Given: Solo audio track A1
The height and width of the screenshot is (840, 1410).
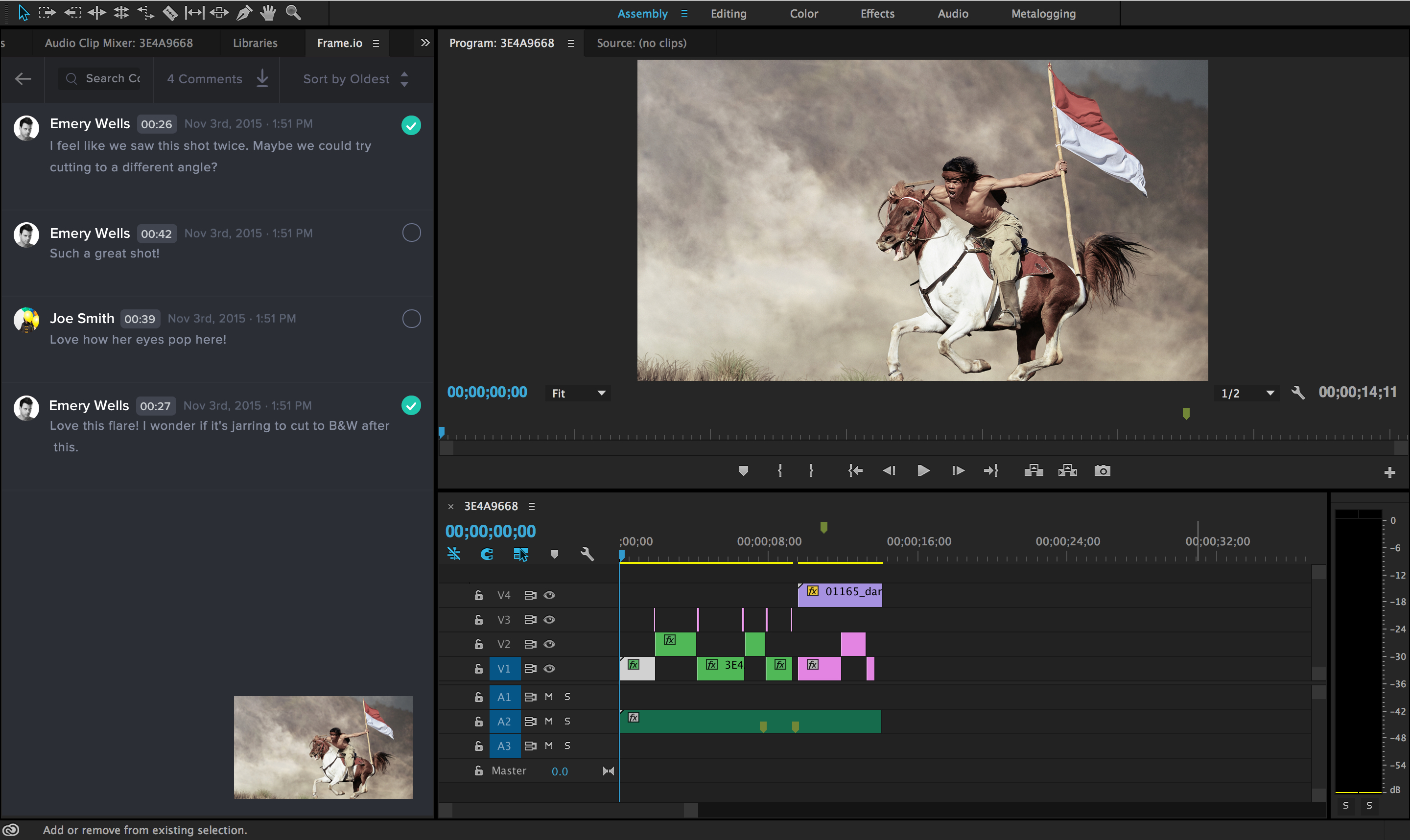Looking at the screenshot, I should pos(566,697).
